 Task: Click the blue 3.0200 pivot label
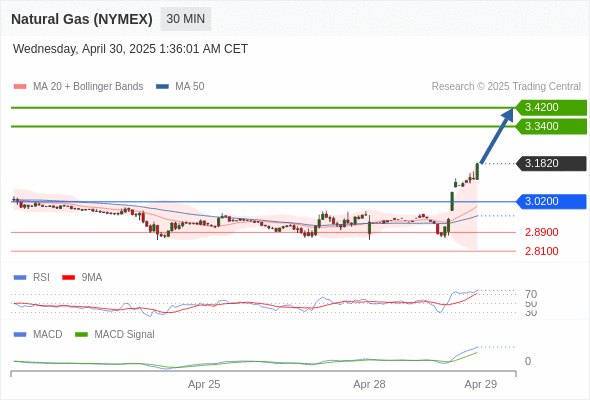point(551,202)
